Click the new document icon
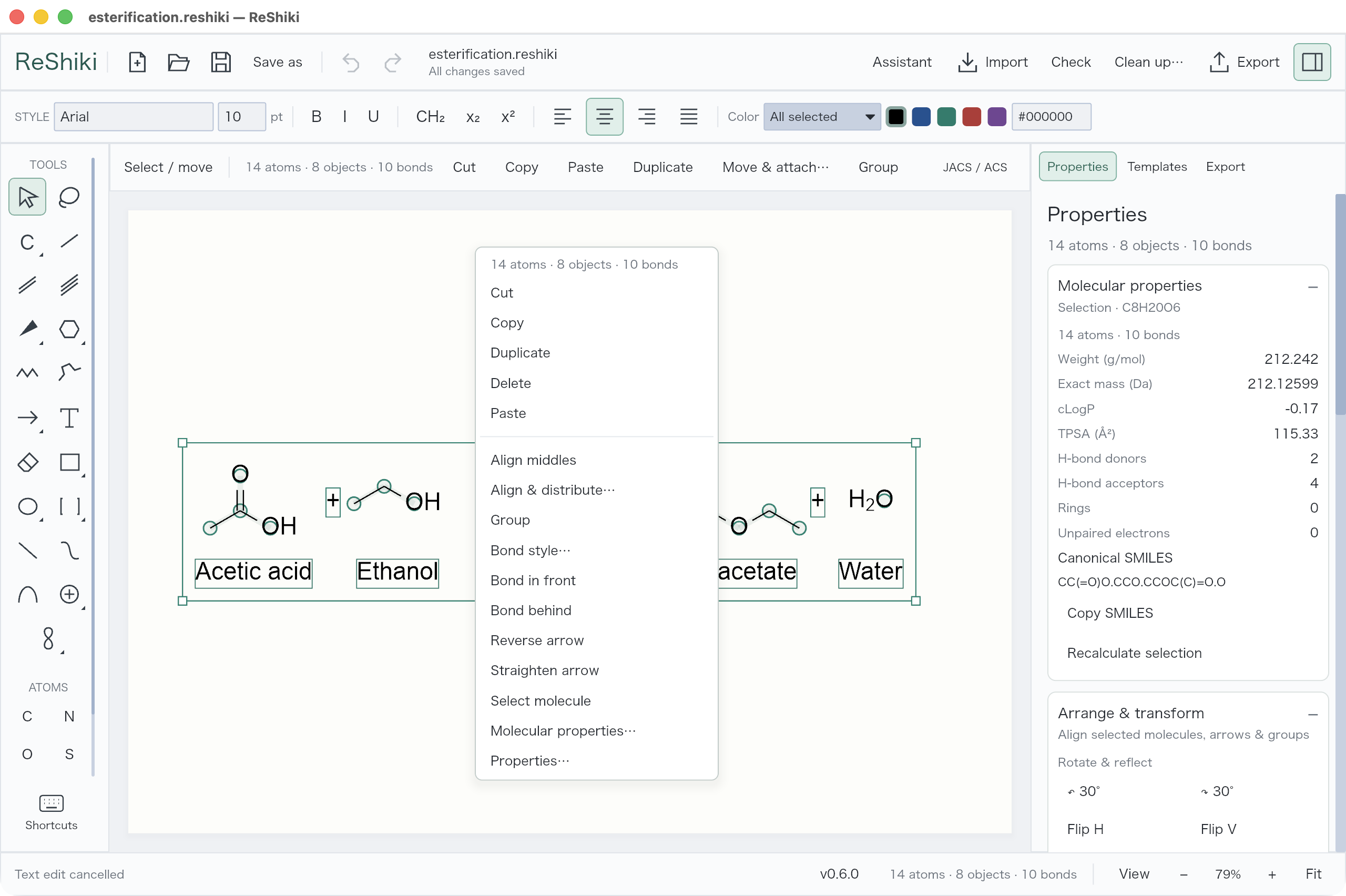The image size is (1346, 896). point(137,62)
